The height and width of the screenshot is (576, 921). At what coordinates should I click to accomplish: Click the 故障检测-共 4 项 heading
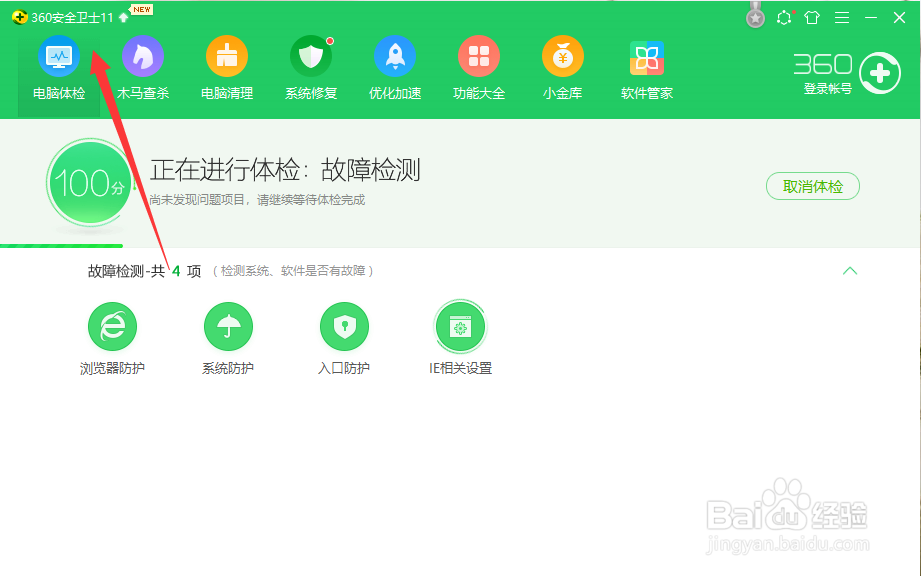(x=144, y=271)
